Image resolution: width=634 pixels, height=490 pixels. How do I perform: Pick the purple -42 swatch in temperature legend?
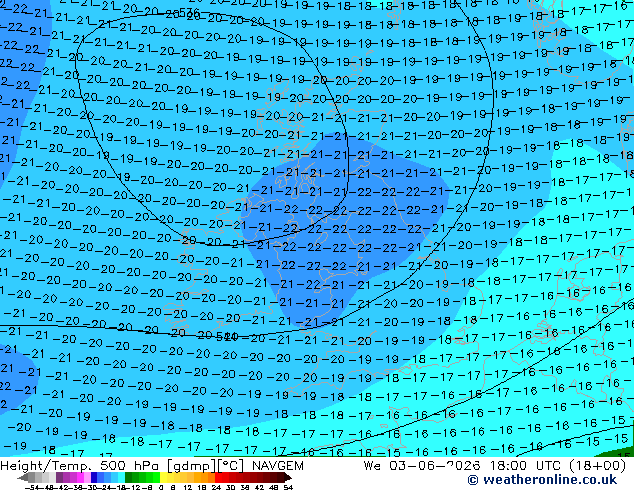pos(59,478)
